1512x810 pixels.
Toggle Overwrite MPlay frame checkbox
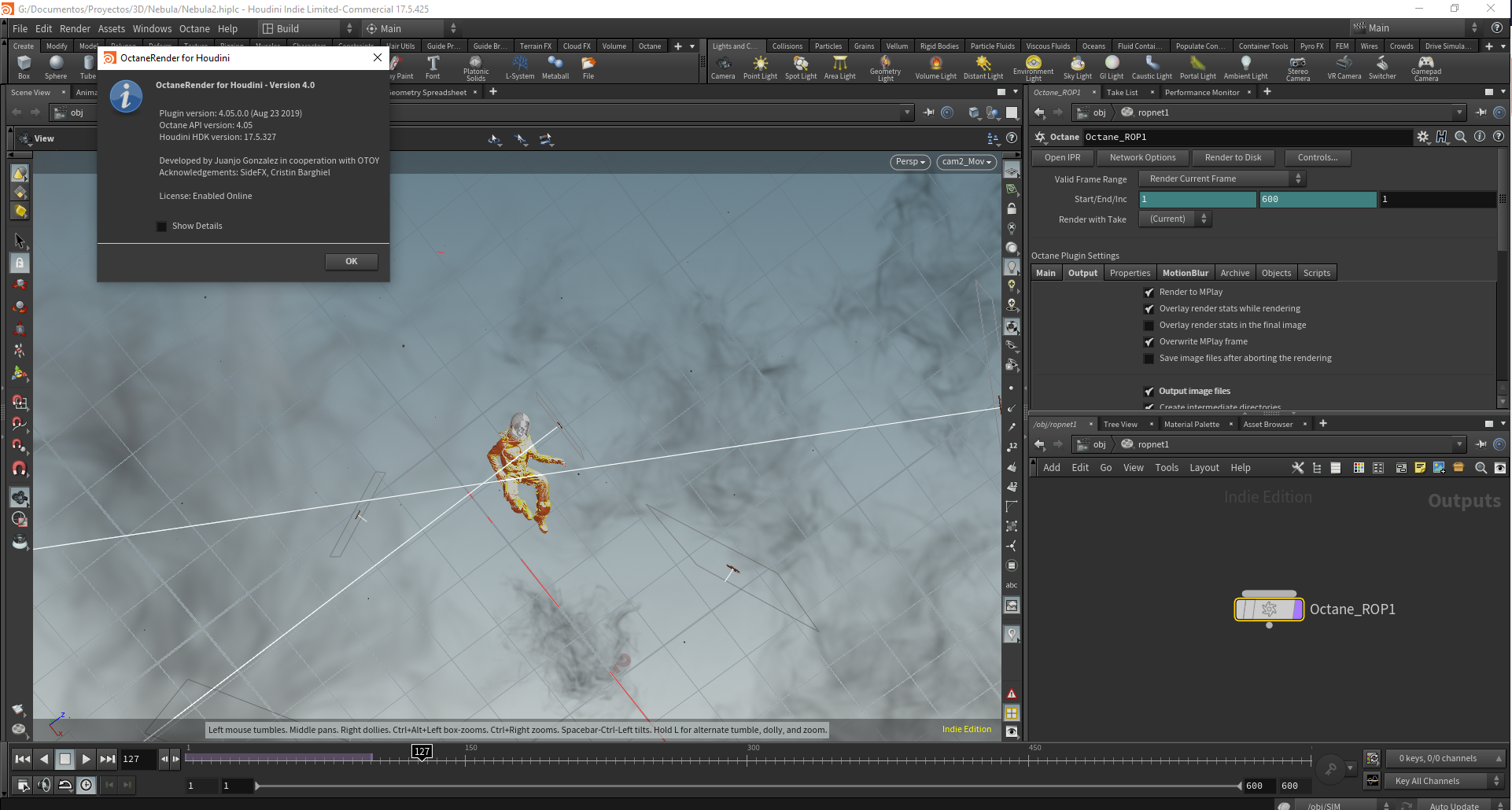click(x=1149, y=342)
